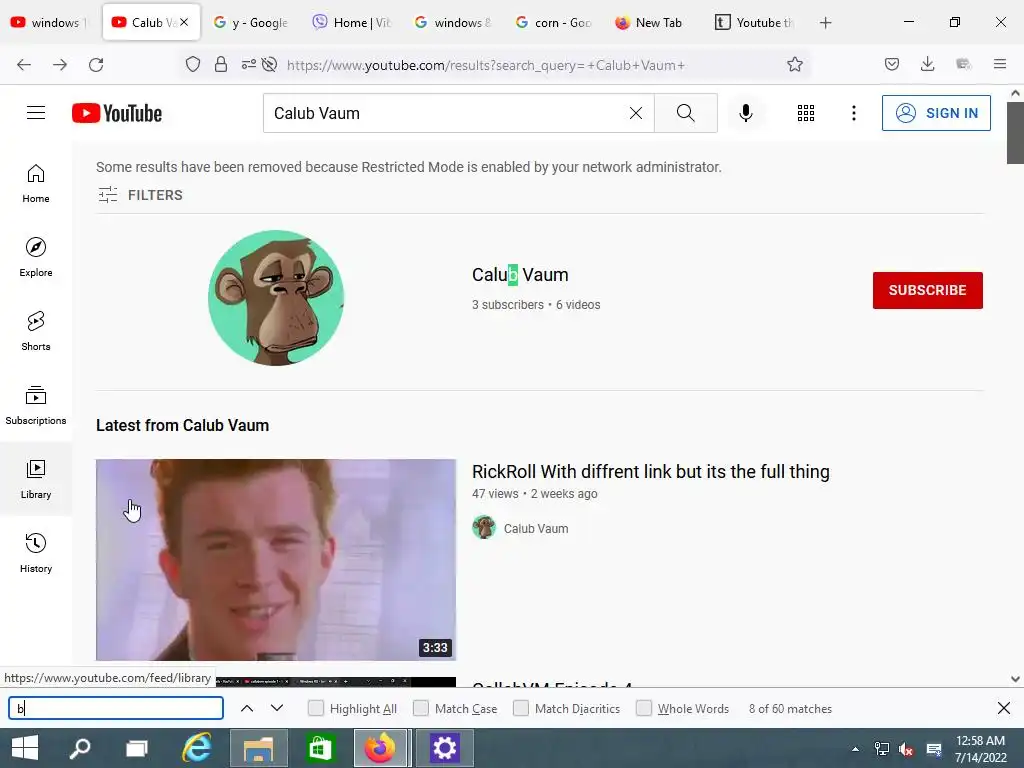Image resolution: width=1024 pixels, height=768 pixels.
Task: Find next match arrow
Action: tap(277, 709)
